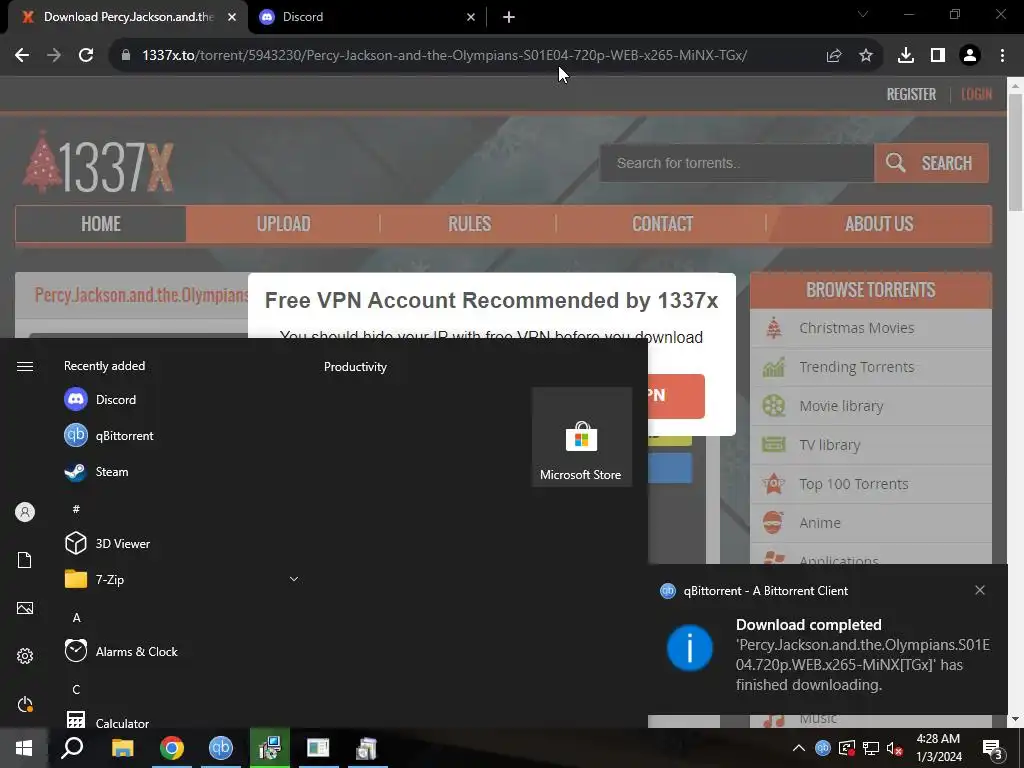Dismiss the qBittorrent notification

980,590
